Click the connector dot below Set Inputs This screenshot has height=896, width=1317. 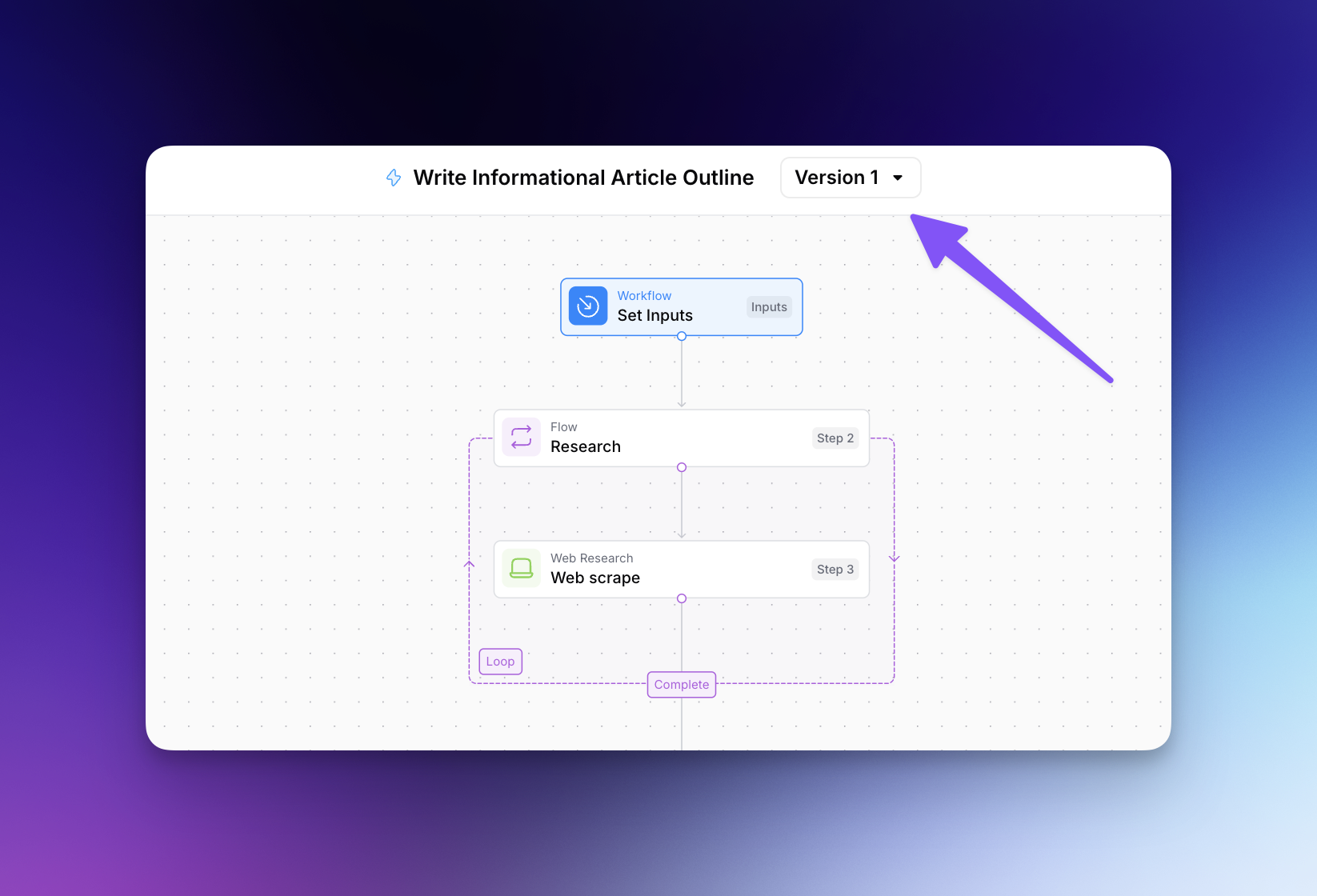(x=682, y=337)
